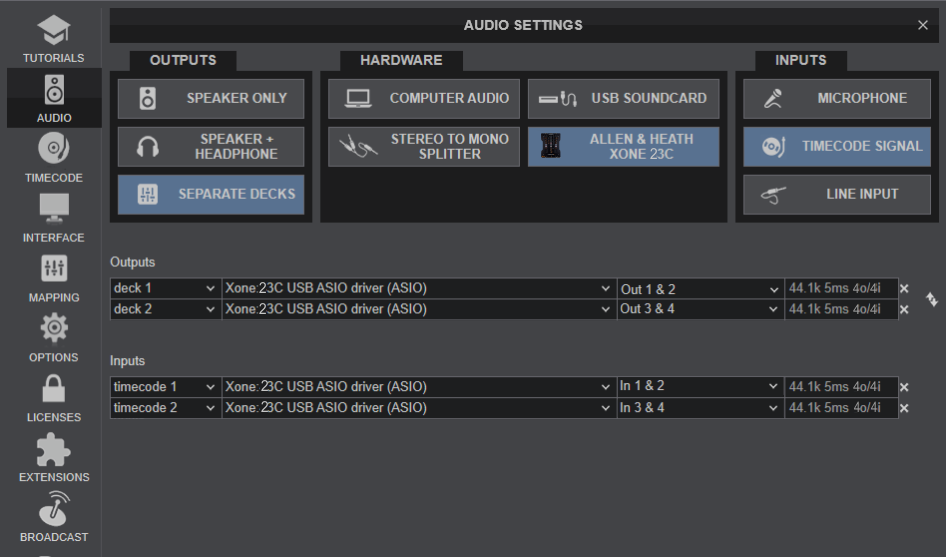Open the Timecode settings icon

pos(53,159)
